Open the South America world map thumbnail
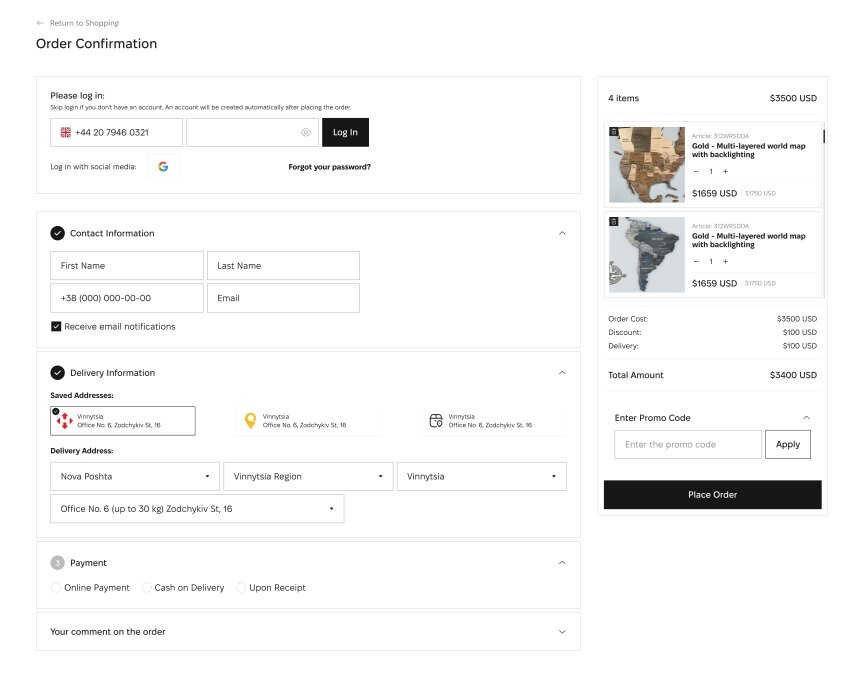 [647, 255]
